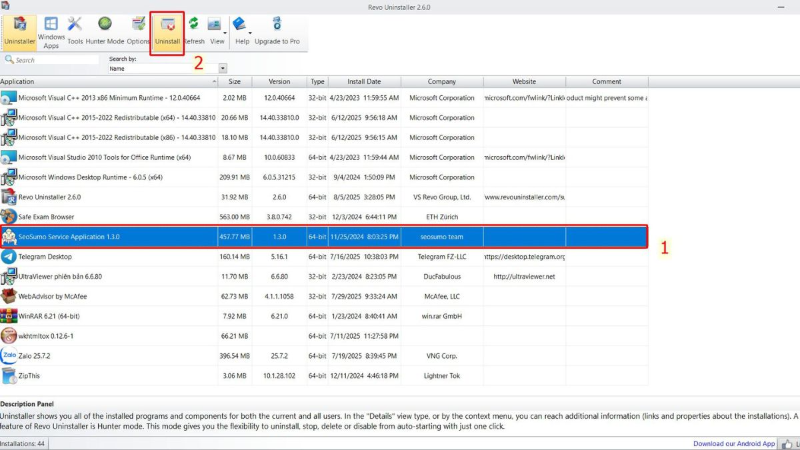This screenshot has height=450, width=800.
Task: Select the Telegram Desktop row
Action: coord(324,257)
